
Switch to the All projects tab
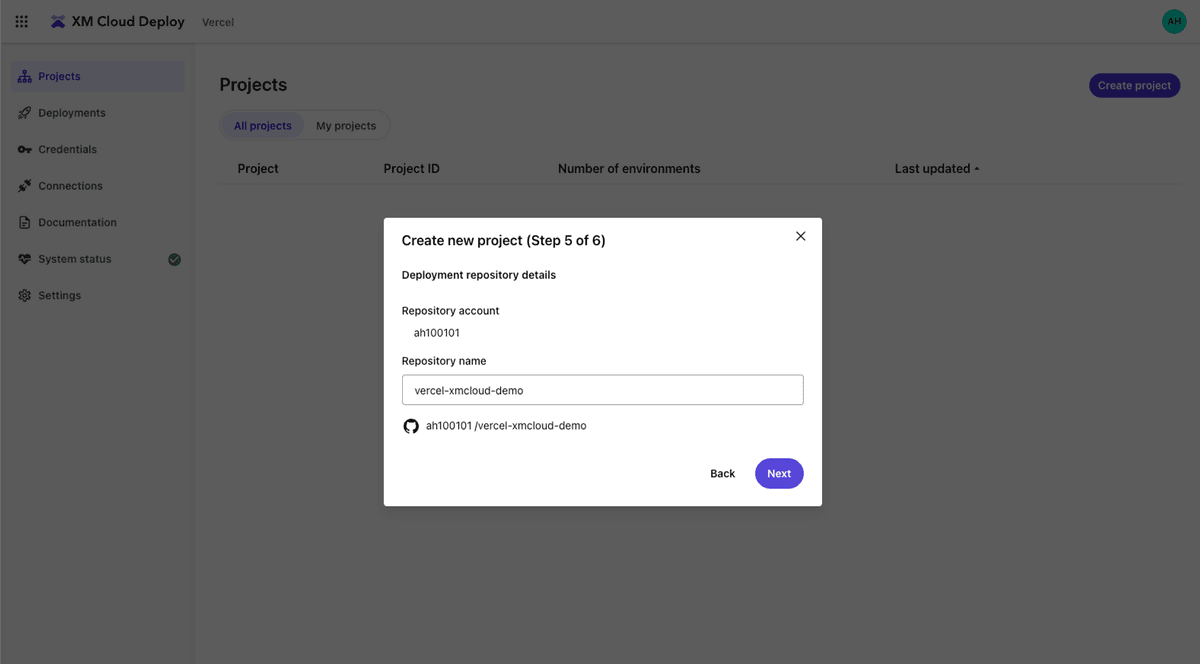(x=262, y=126)
